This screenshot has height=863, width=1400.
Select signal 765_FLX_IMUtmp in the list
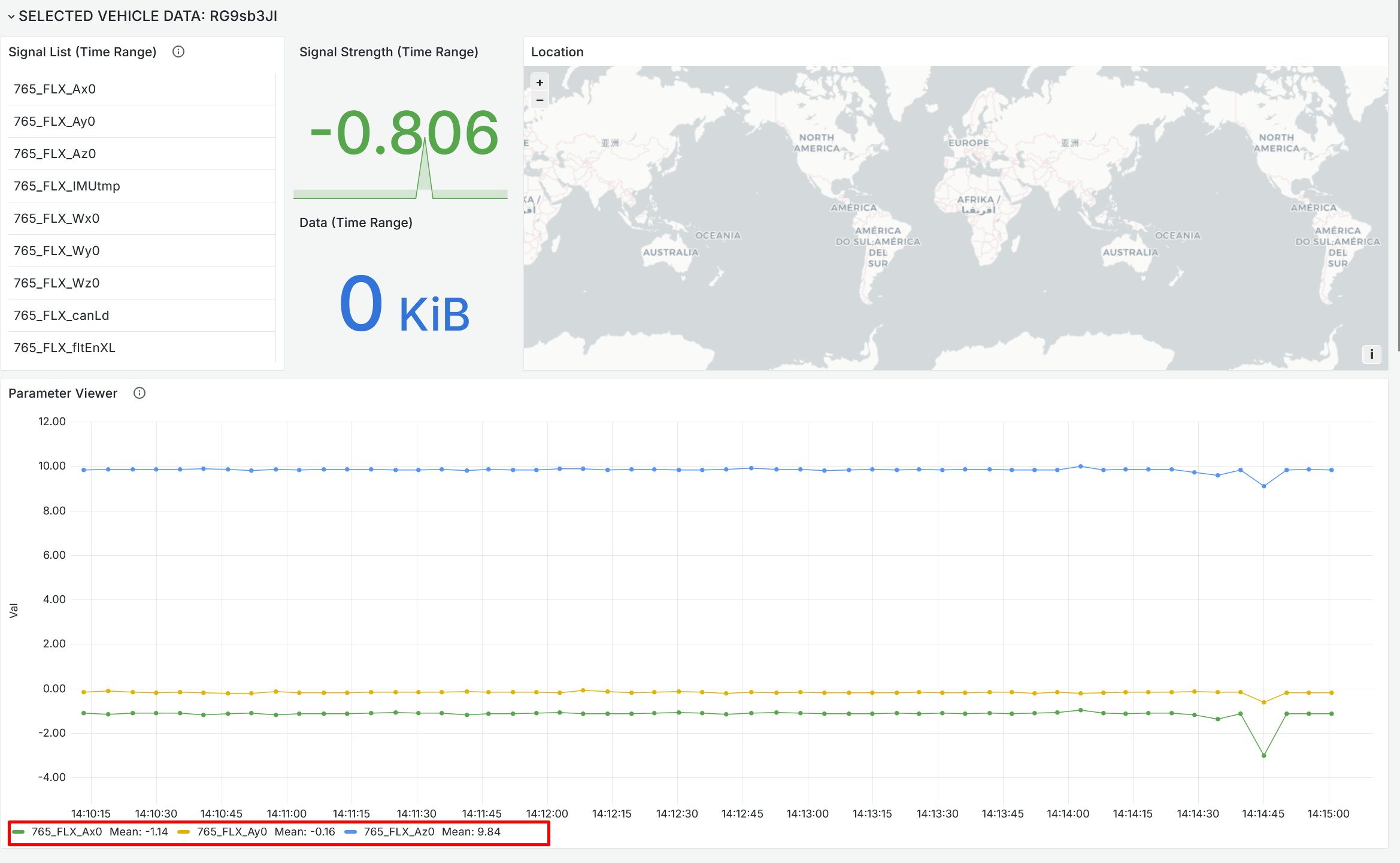pos(142,186)
